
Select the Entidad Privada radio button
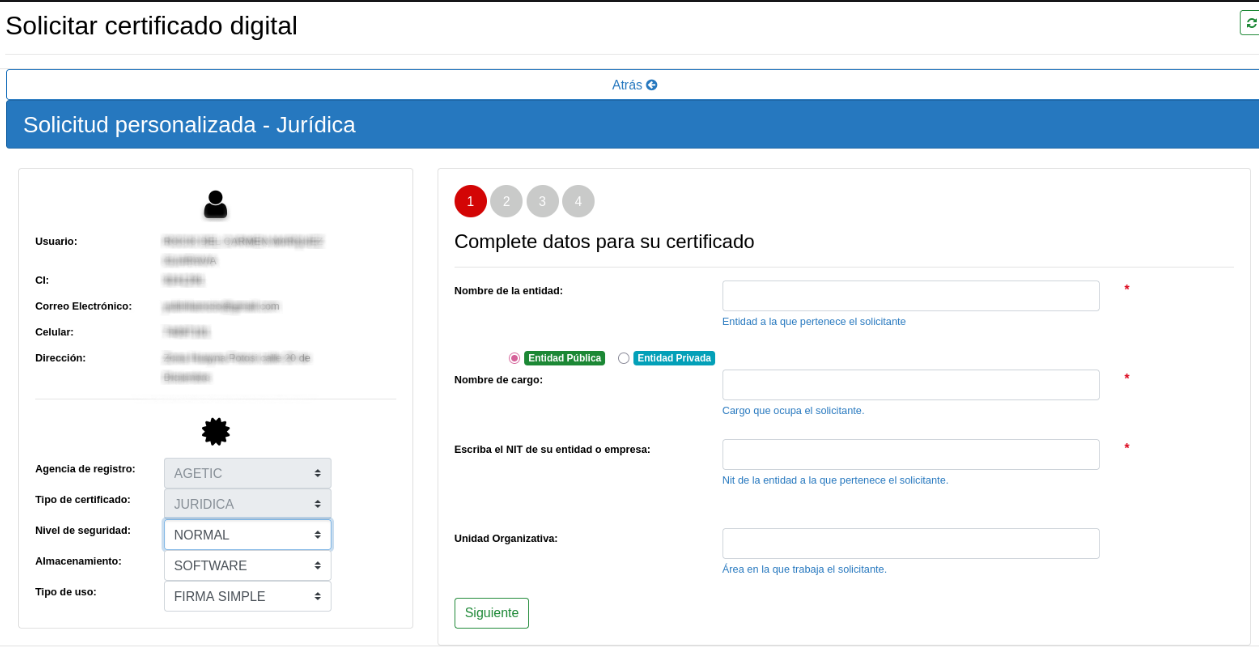tap(624, 358)
